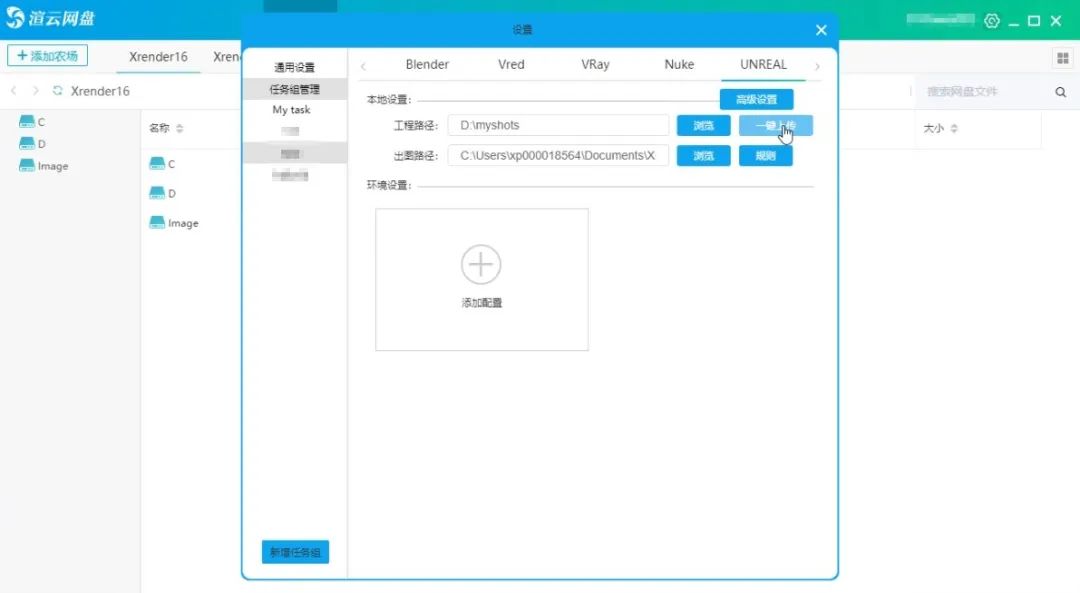Click the search magnifier icon
This screenshot has width=1080, height=593.
coord(1061,92)
